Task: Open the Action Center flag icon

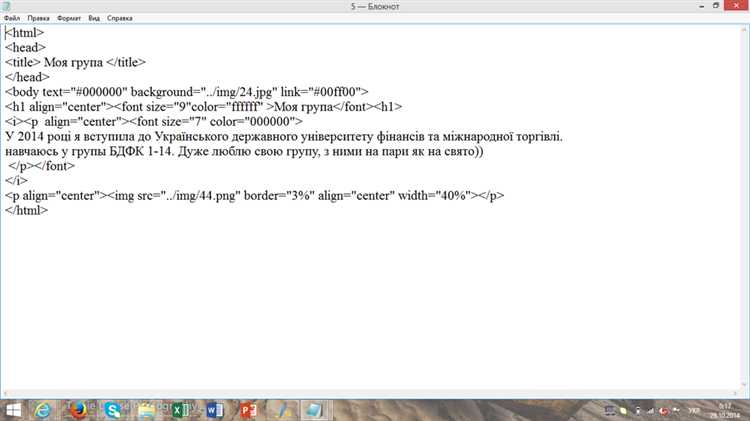Action: [676, 410]
